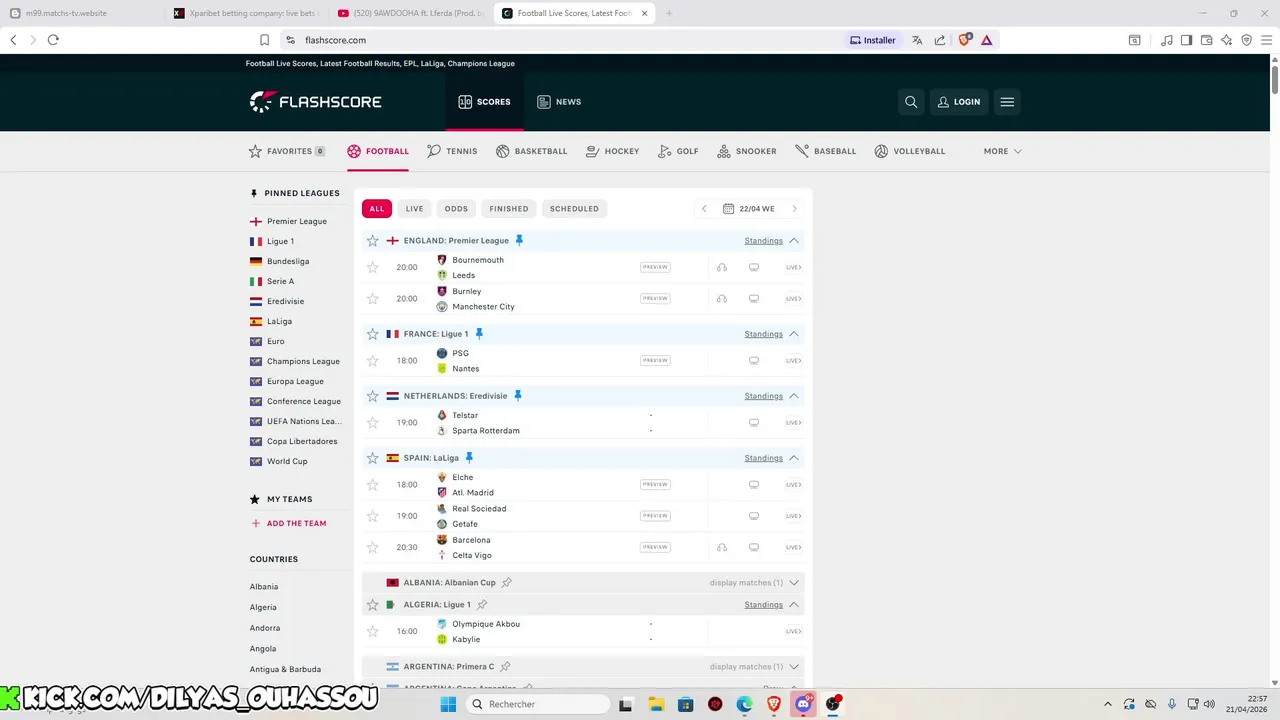Viewport: 1280px width, 720px height.
Task: Open Preview for Burnley vs Manchester City
Action: coord(655,298)
